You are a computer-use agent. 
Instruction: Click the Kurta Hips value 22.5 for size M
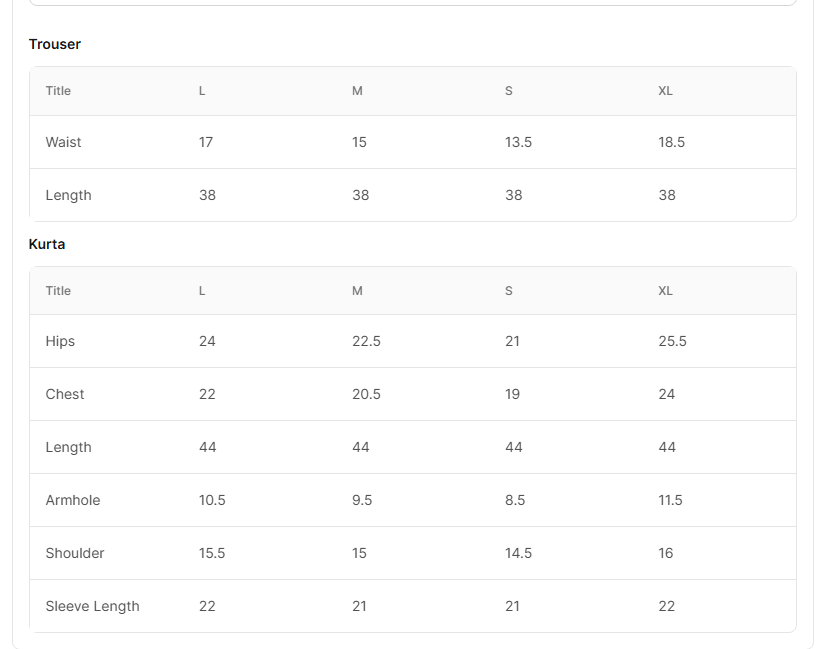coord(366,341)
